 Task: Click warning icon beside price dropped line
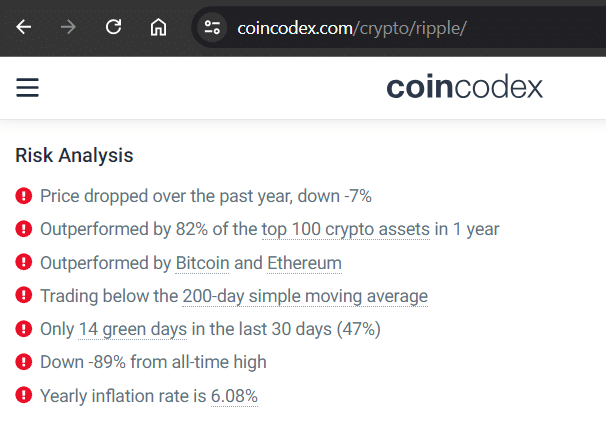click(x=24, y=196)
